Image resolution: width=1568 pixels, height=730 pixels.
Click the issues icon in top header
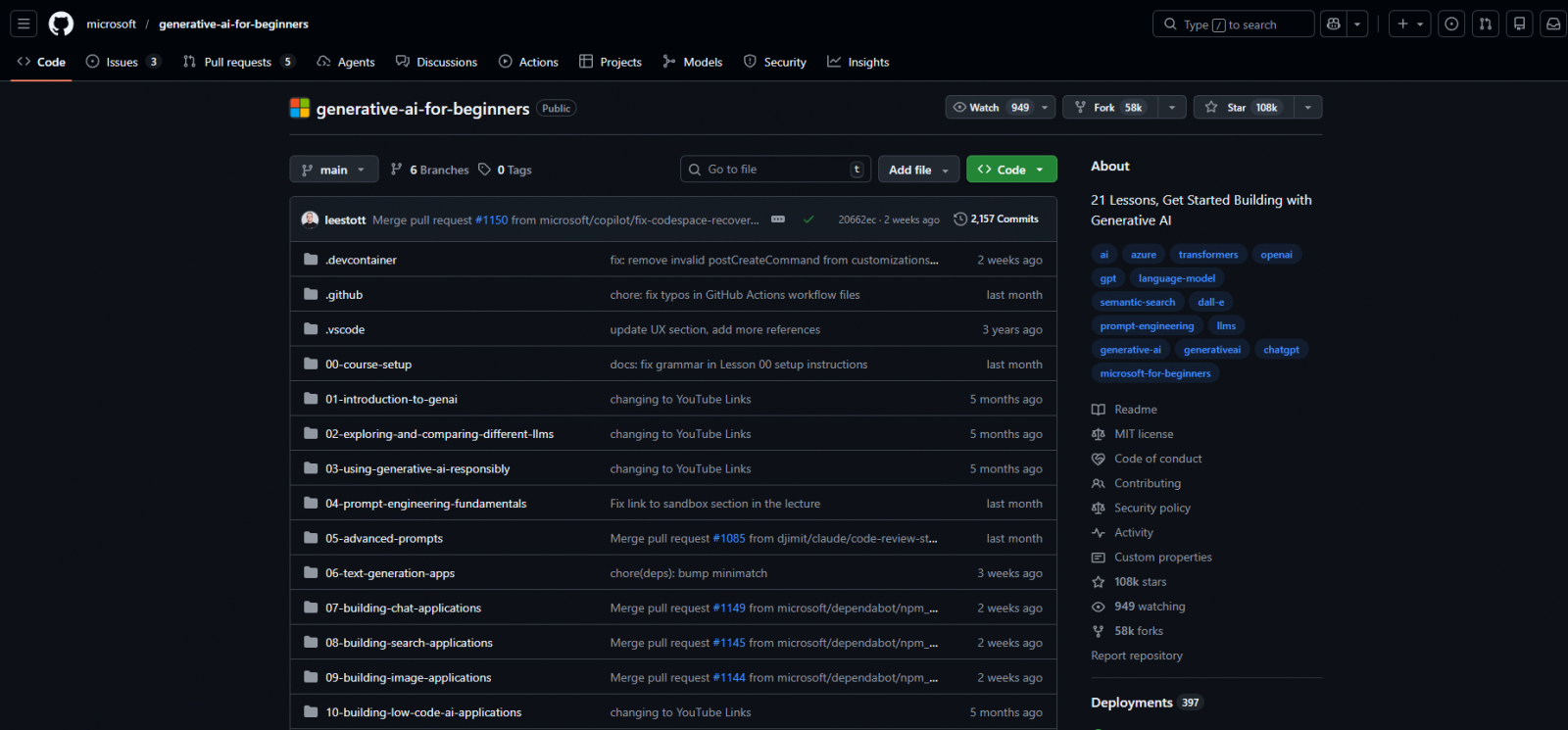pyautogui.click(x=1451, y=24)
